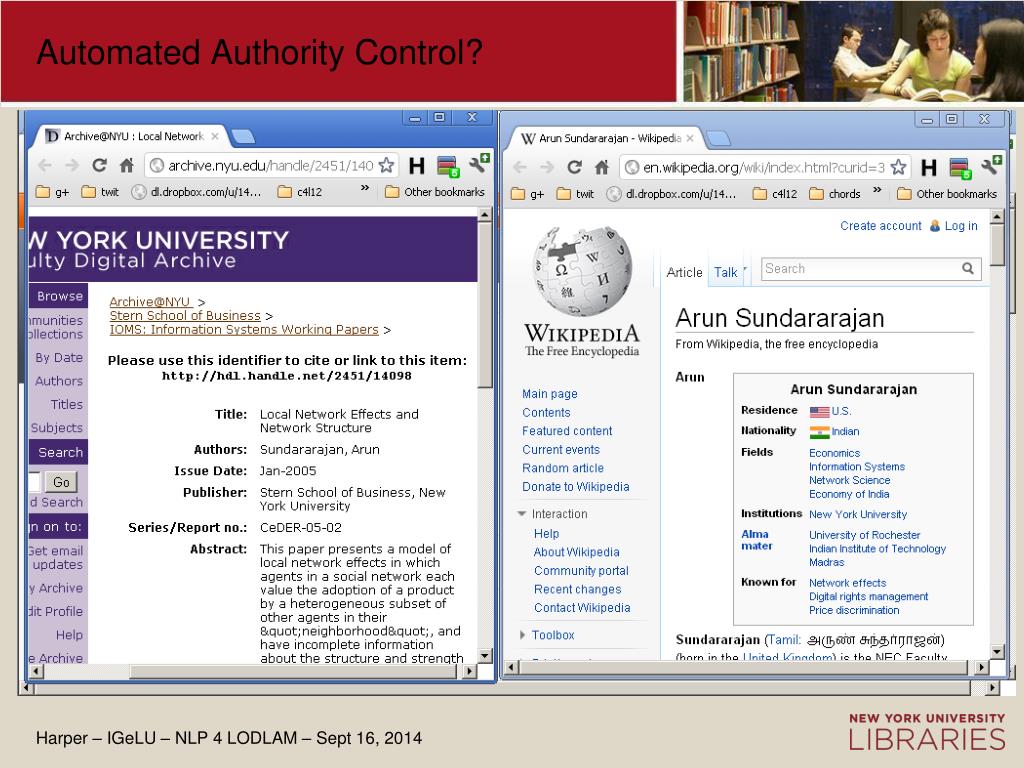Open wrench settings menu in Wikipedia browser
The width and height of the screenshot is (1024, 768).
[991, 166]
